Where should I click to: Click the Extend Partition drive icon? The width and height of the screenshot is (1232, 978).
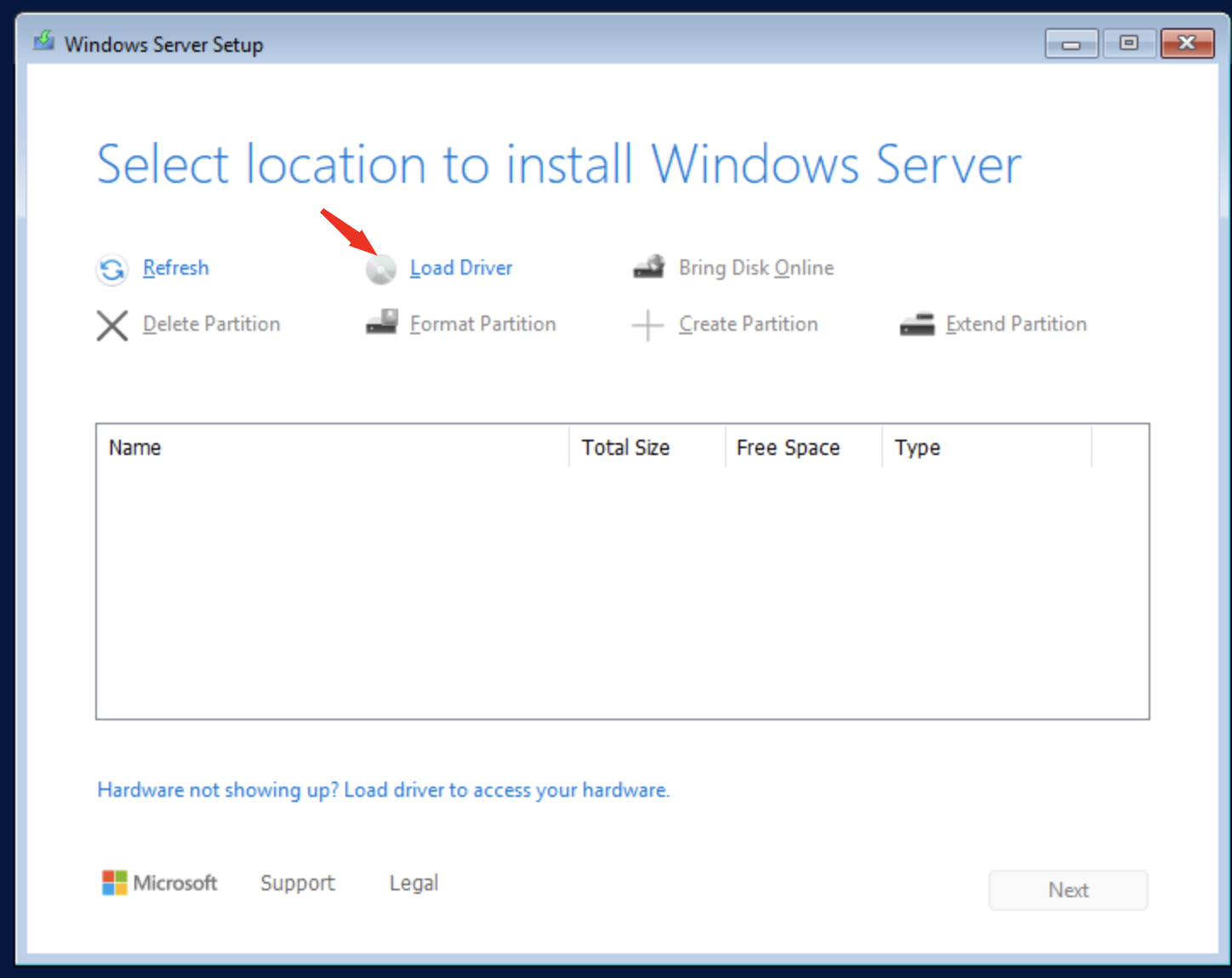coord(917,325)
